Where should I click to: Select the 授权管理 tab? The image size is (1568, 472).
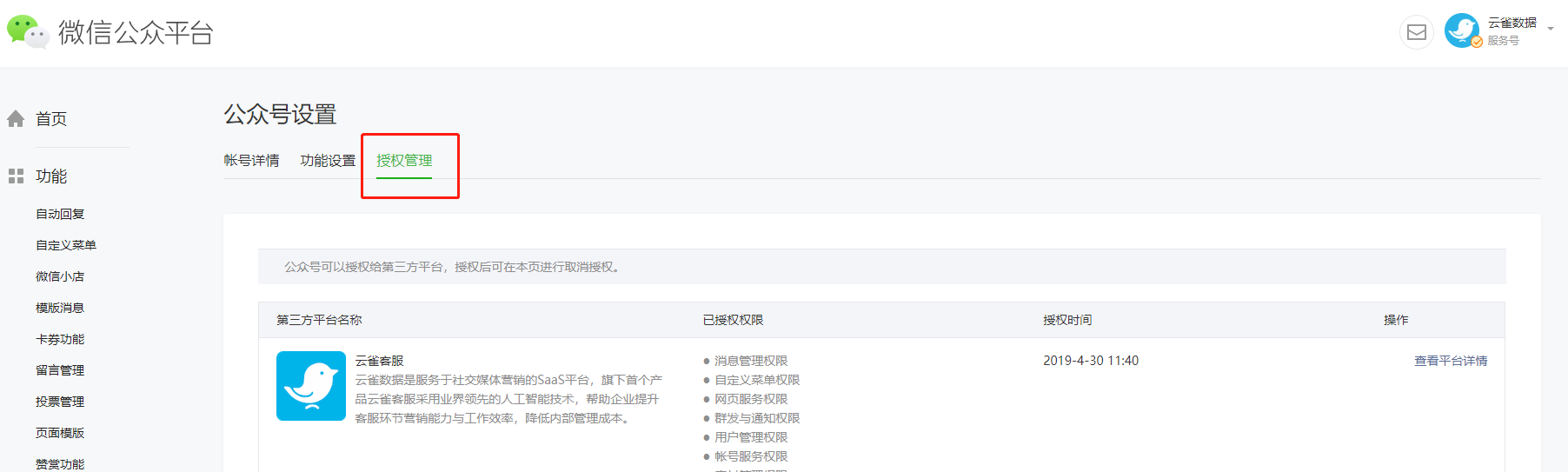pos(404,161)
